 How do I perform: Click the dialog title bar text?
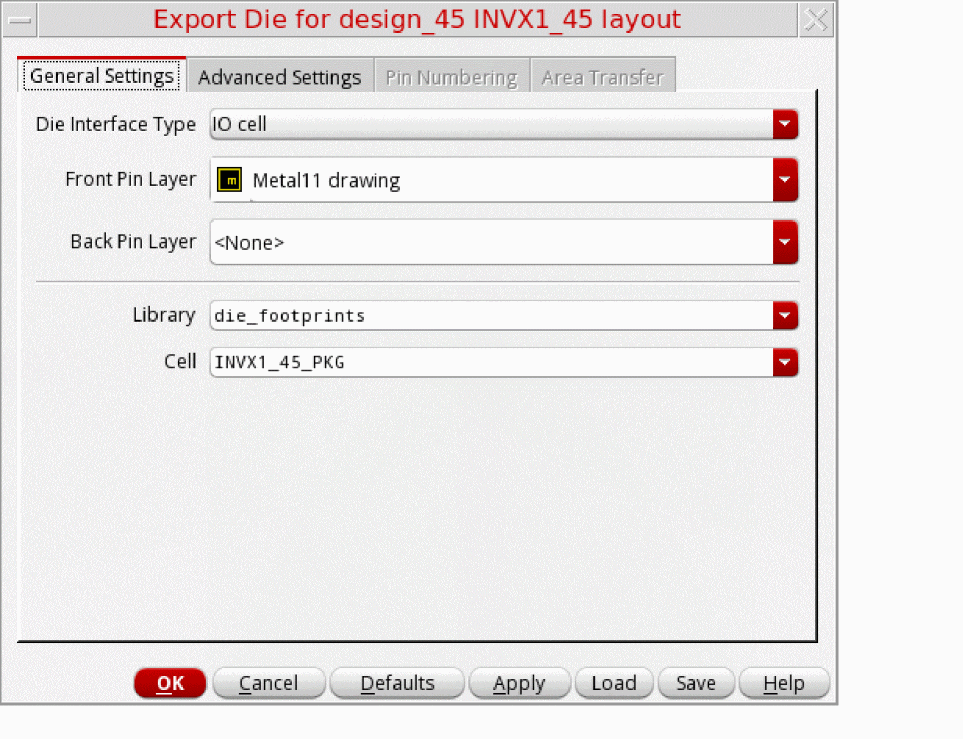click(417, 20)
